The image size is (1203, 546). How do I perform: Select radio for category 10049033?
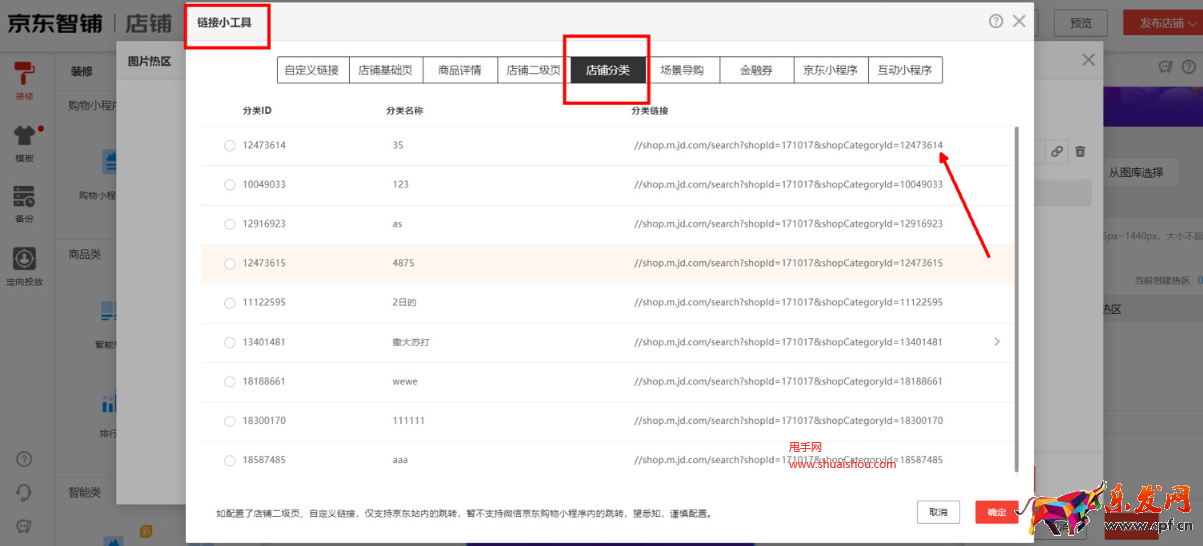pos(229,185)
